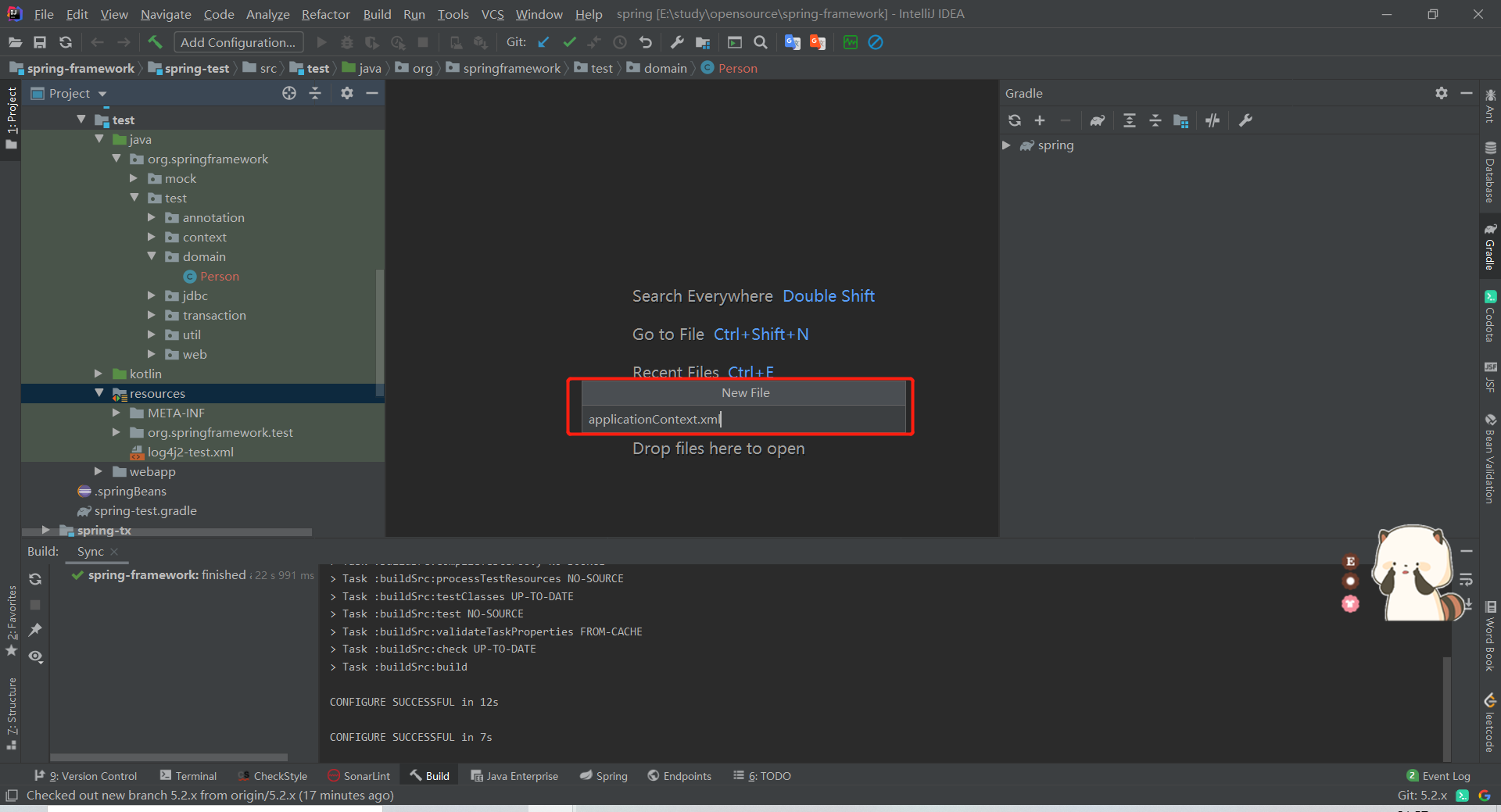Click Collapse All in the Gradle toolbar
The image size is (1501, 812).
click(x=1155, y=120)
